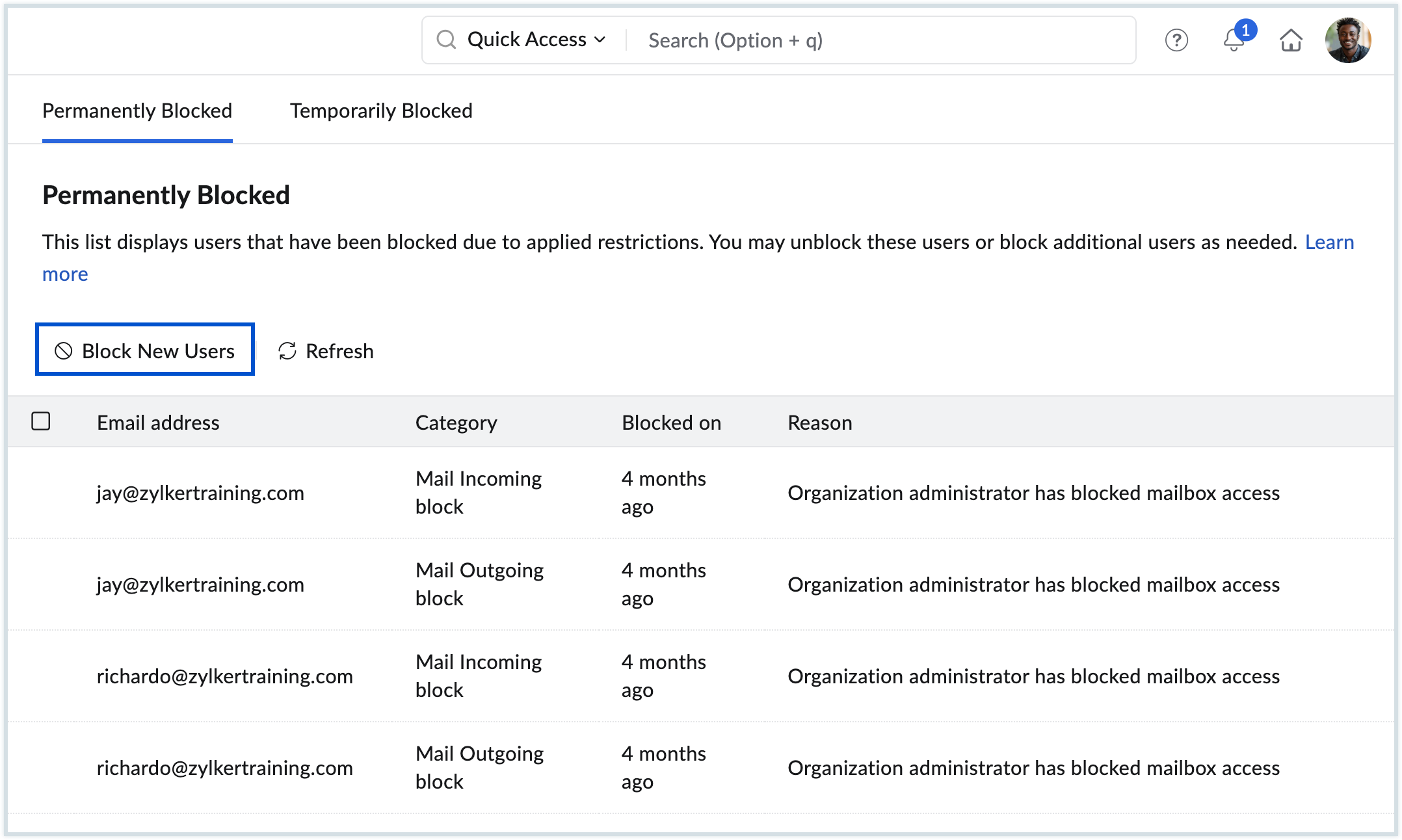Click the refresh circular arrows icon

click(287, 351)
